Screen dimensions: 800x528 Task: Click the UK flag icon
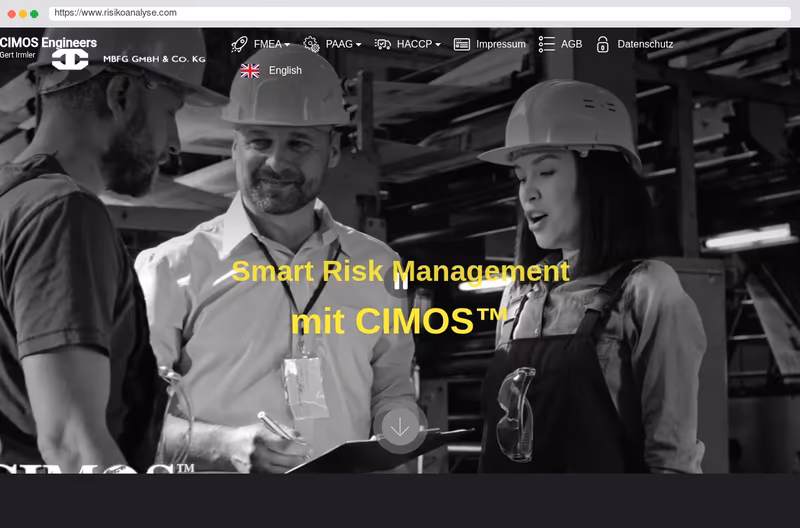tap(250, 71)
